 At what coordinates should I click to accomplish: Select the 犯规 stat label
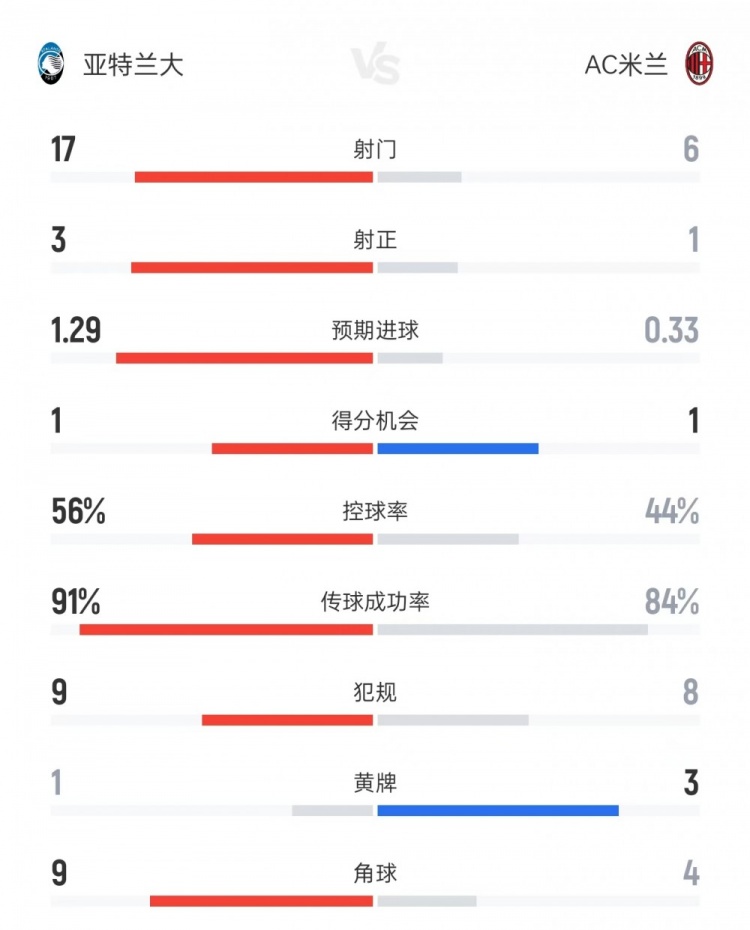[x=375, y=692]
